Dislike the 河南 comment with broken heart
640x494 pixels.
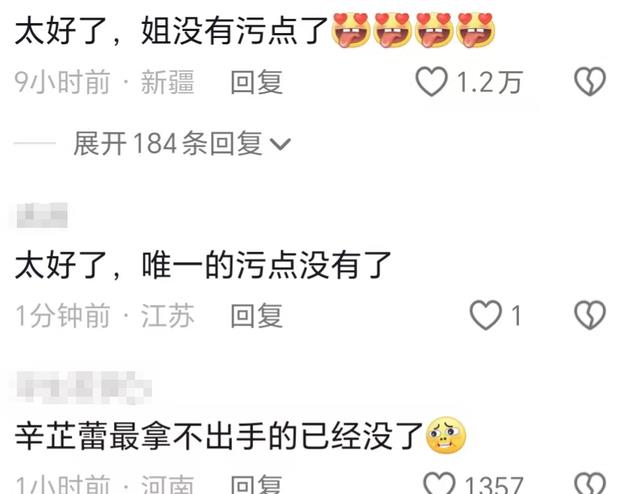[590, 484]
